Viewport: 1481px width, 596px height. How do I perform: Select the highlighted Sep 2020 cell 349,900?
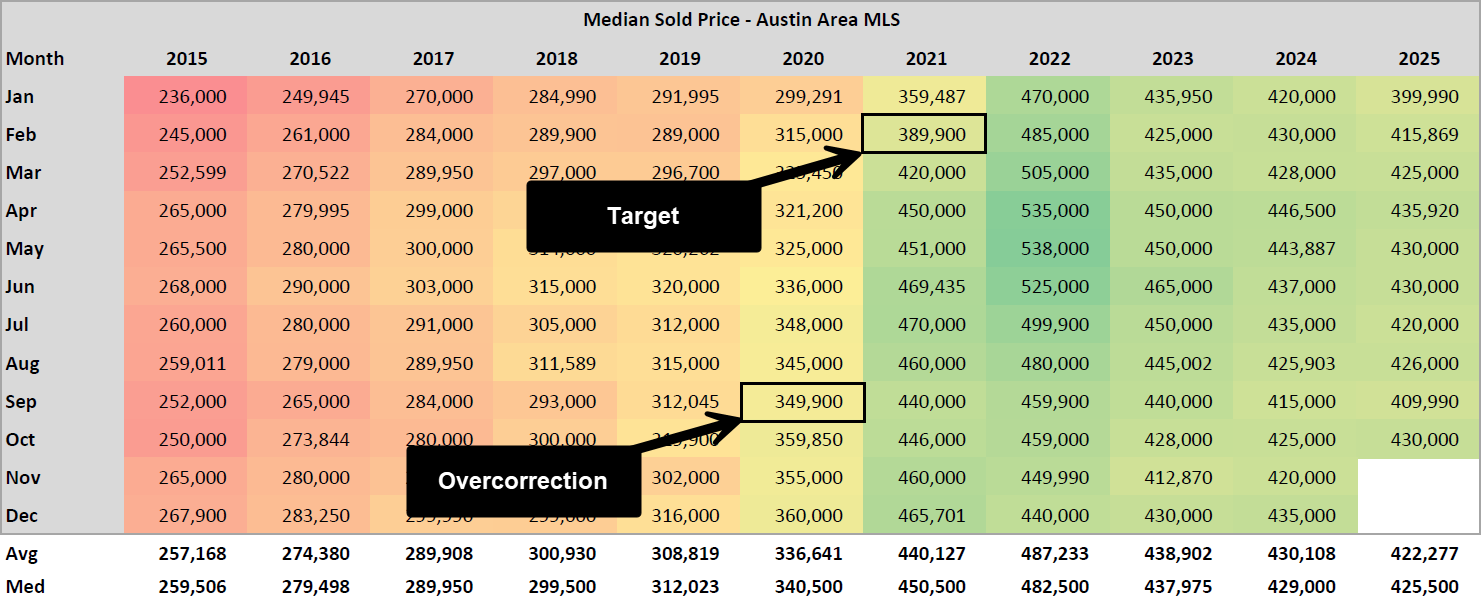802,402
